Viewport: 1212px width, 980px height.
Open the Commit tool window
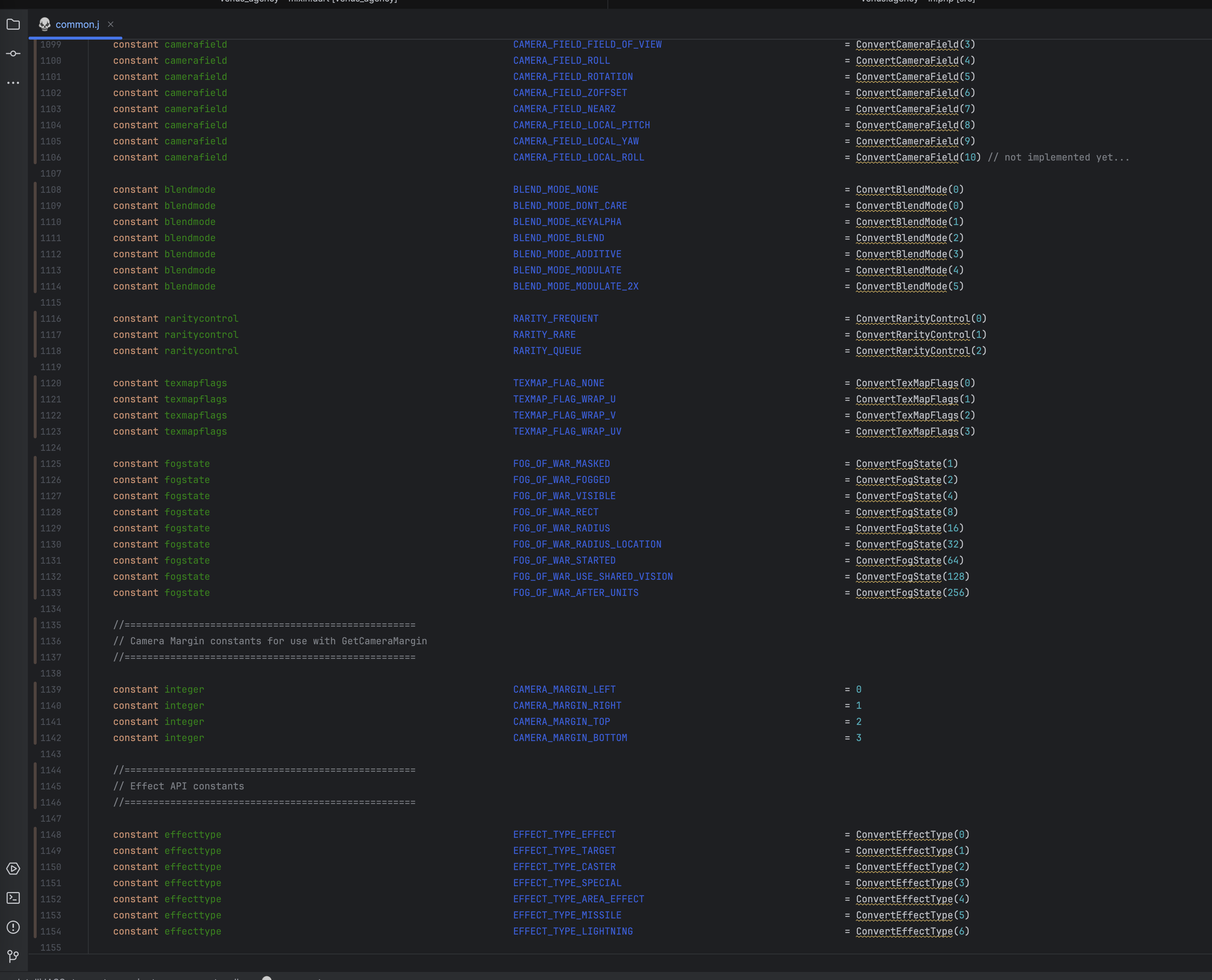(x=13, y=54)
